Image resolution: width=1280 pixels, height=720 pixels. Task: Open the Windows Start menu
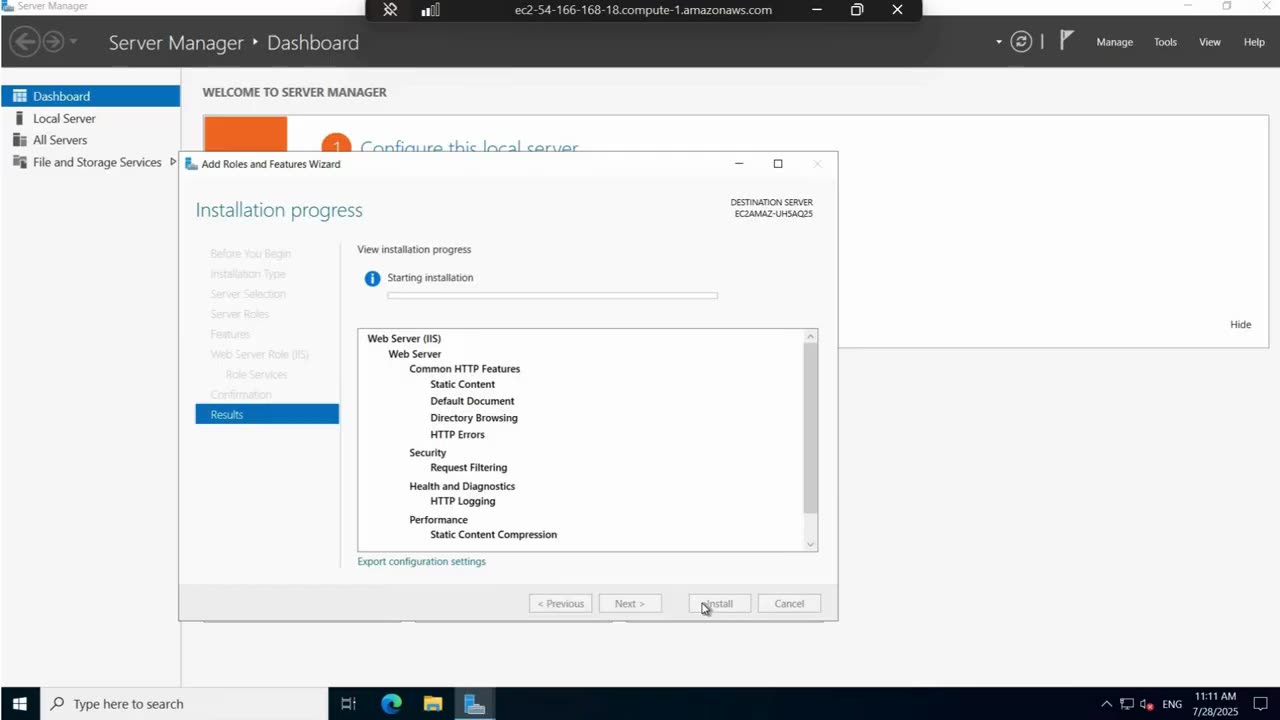[19, 704]
